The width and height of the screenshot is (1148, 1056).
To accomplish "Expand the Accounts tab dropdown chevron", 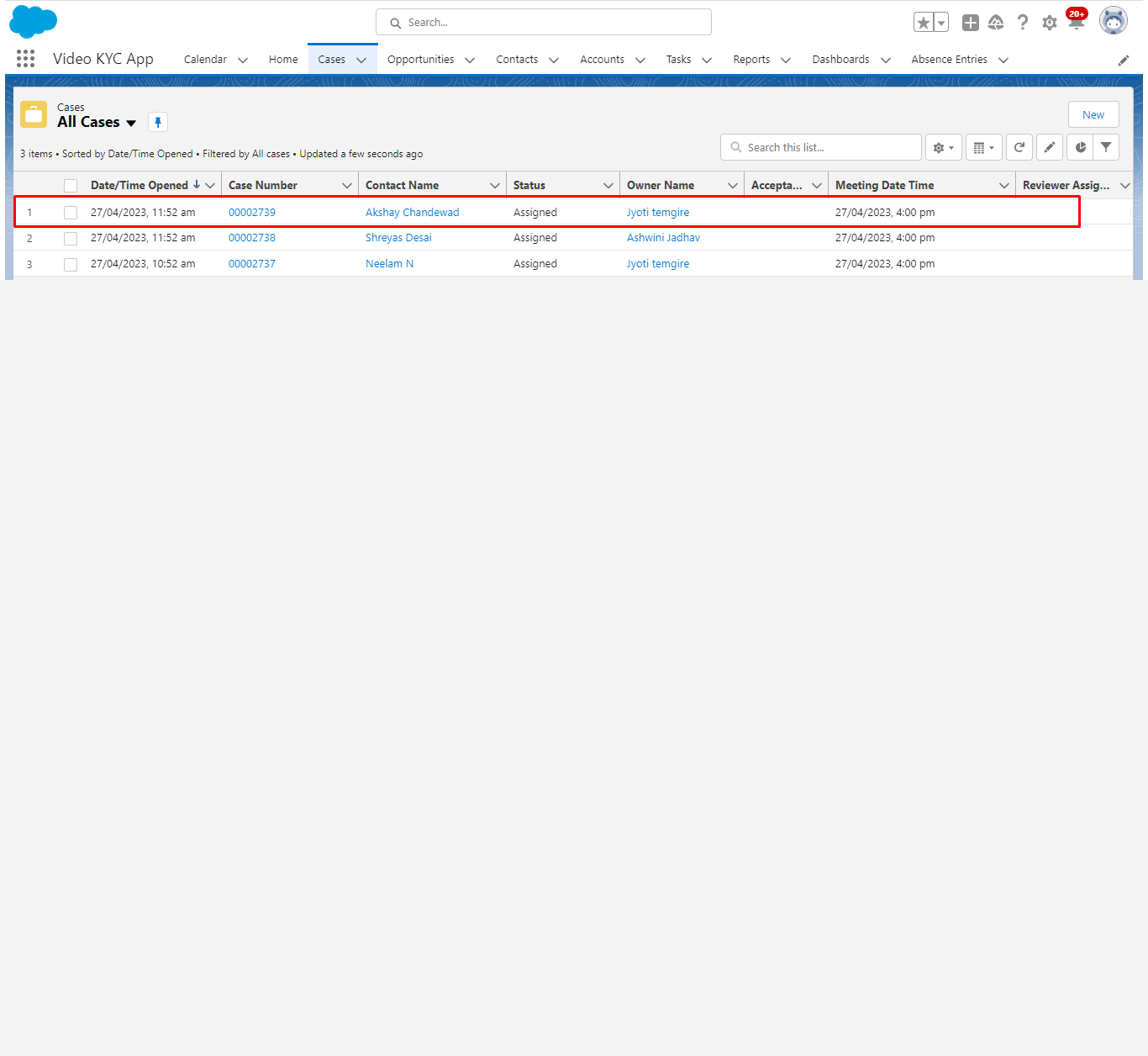I will 640,60.
